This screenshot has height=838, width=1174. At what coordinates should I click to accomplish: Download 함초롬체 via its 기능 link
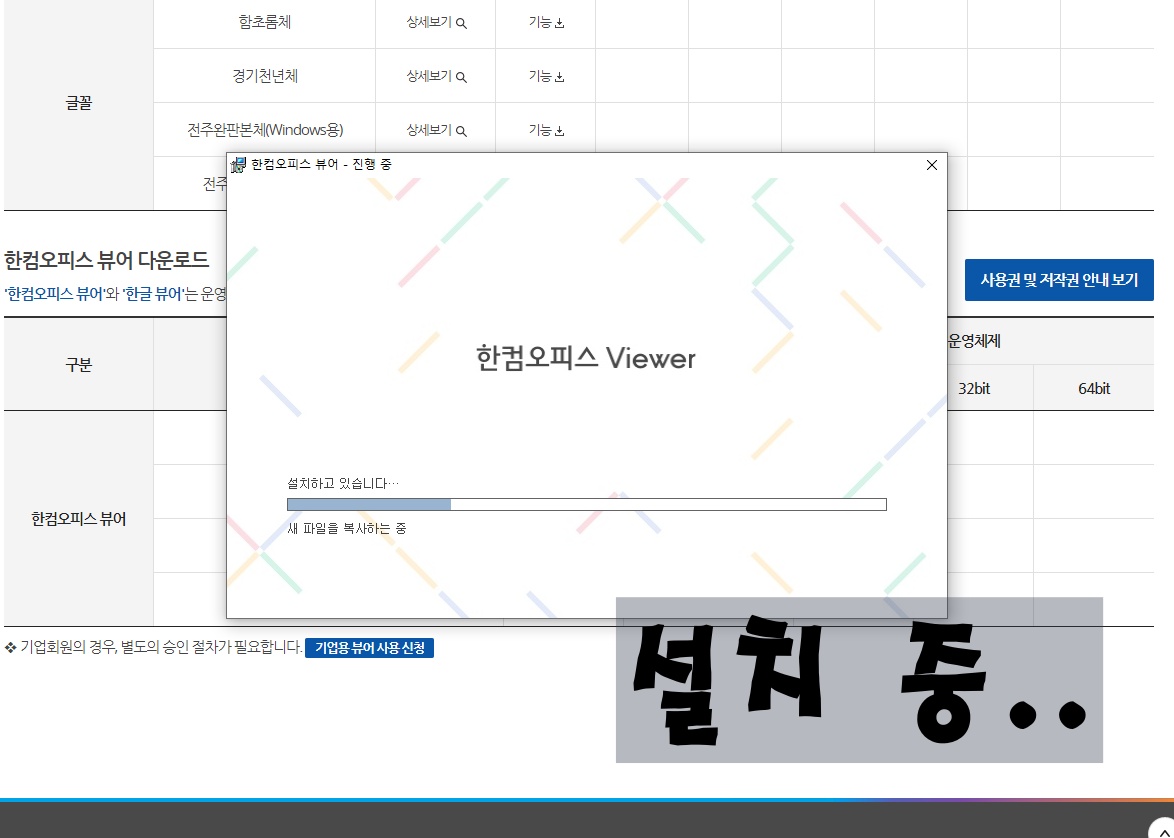pos(546,22)
